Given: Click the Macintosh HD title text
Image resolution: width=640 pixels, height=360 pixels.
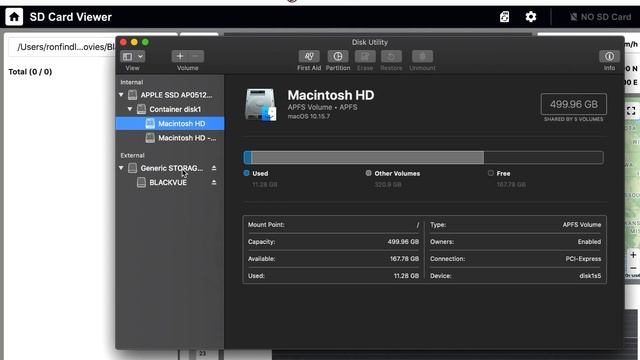Looking at the screenshot, I should [331, 95].
